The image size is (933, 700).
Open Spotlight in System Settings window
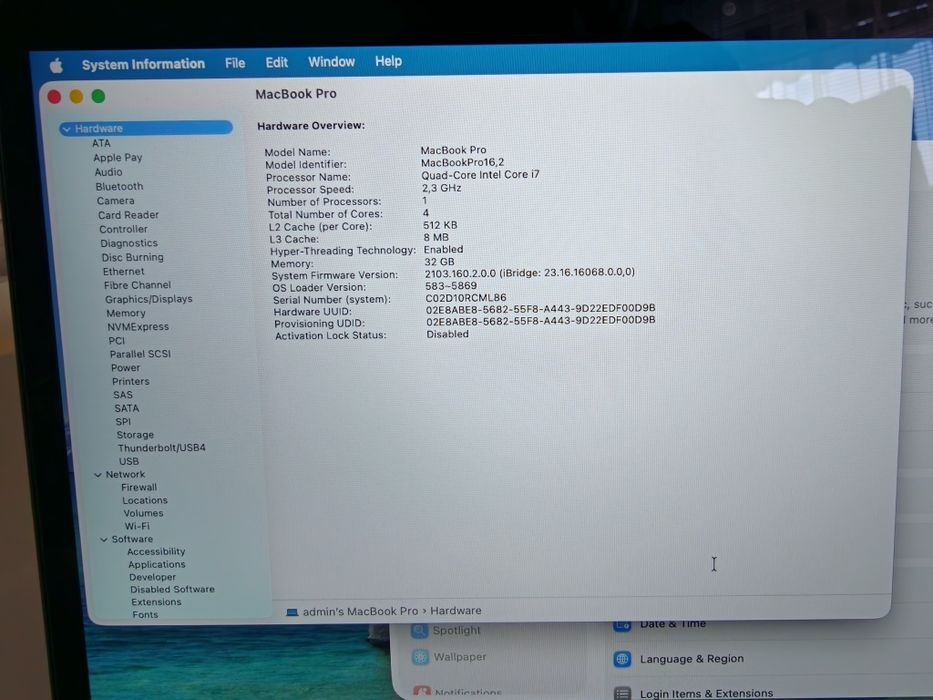(445, 630)
